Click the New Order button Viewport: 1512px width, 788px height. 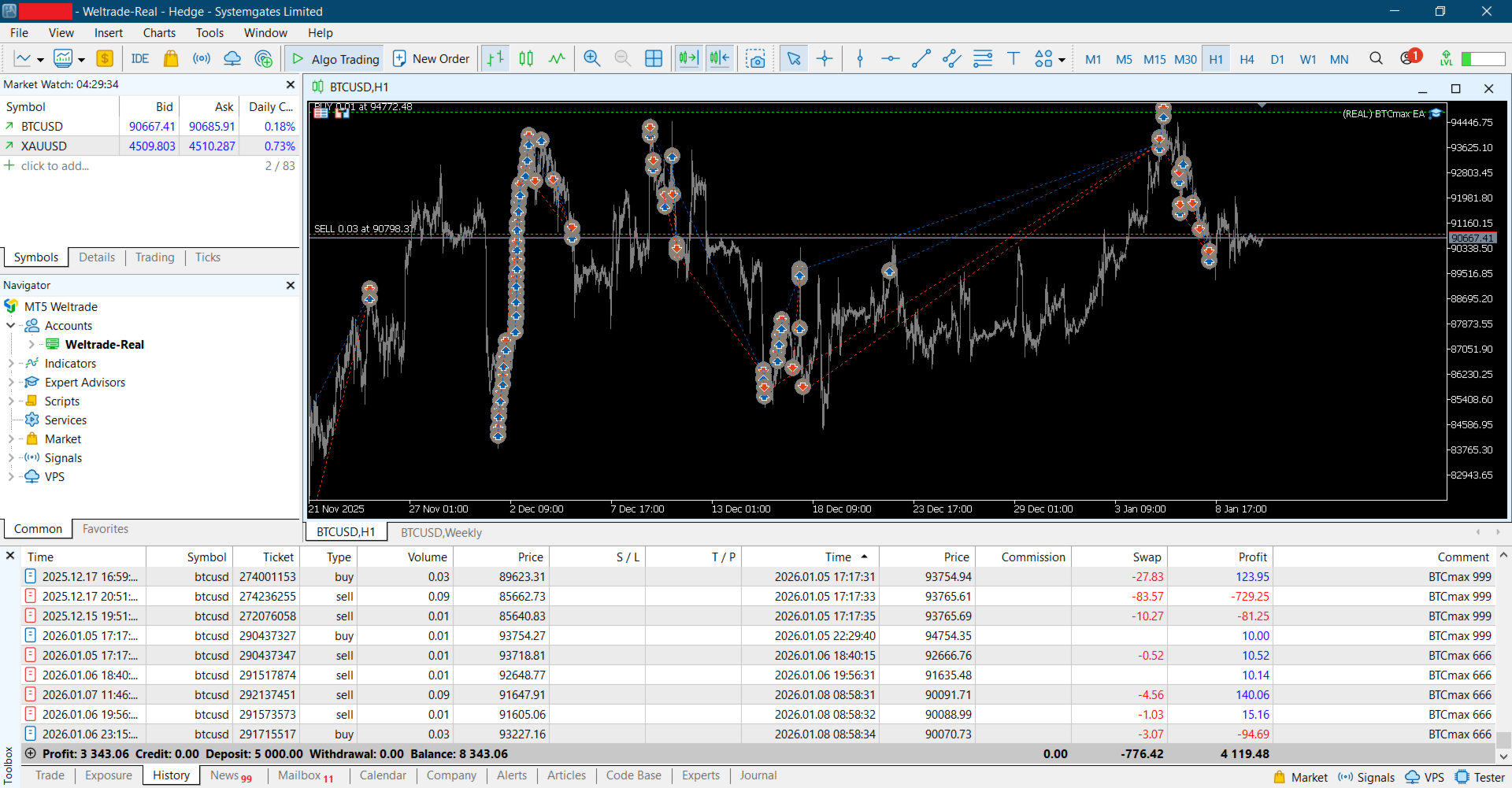tap(432, 59)
